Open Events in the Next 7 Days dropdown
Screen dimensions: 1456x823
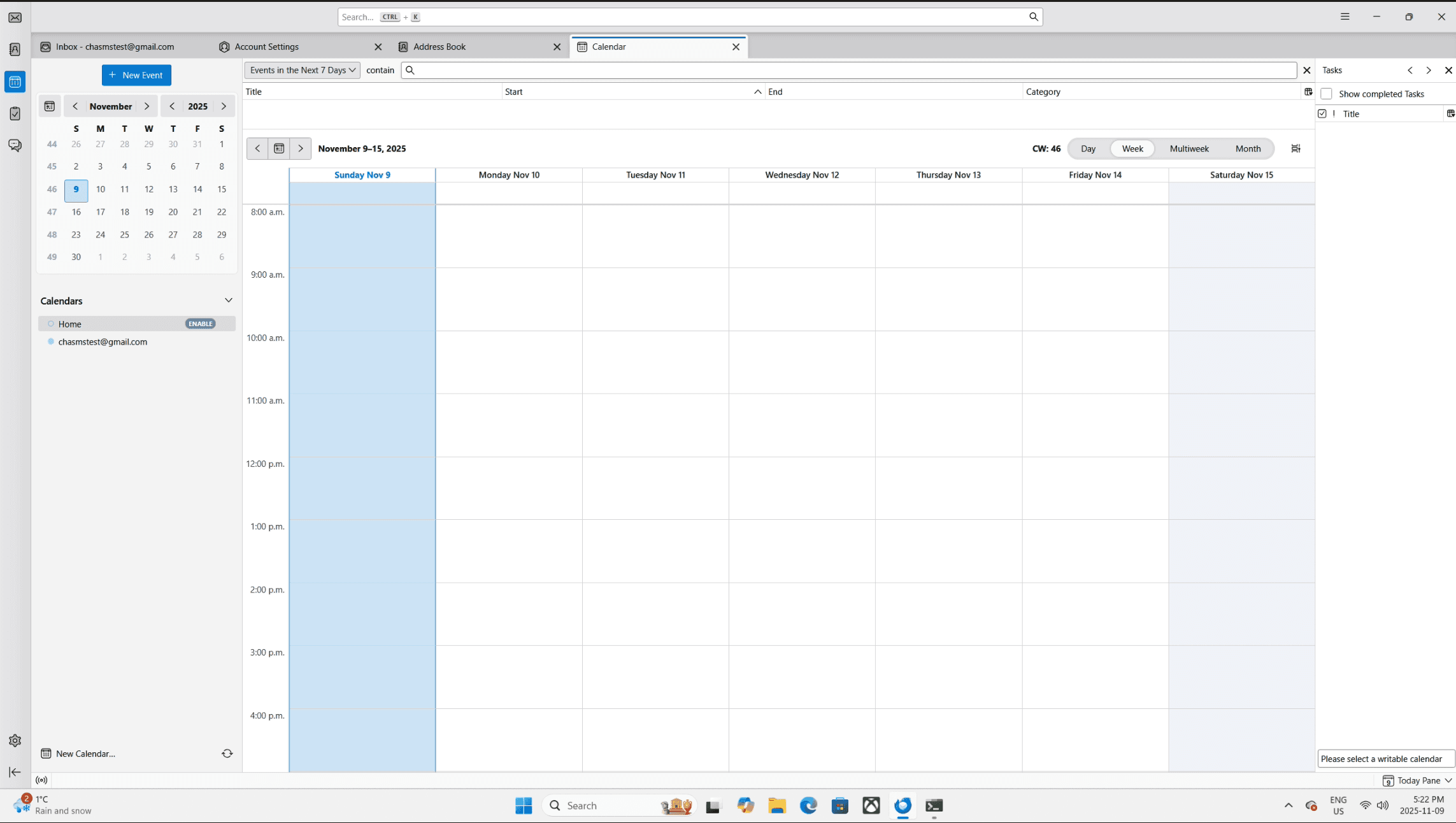tap(302, 70)
